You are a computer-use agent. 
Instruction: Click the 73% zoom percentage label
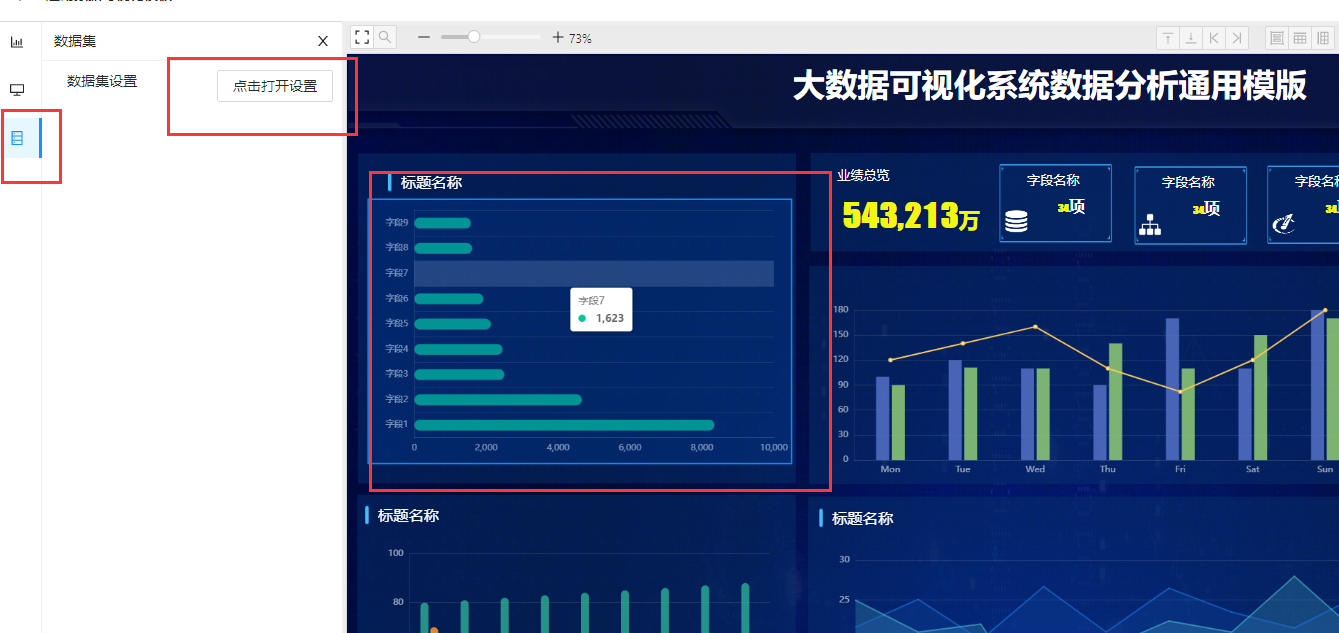(580, 39)
